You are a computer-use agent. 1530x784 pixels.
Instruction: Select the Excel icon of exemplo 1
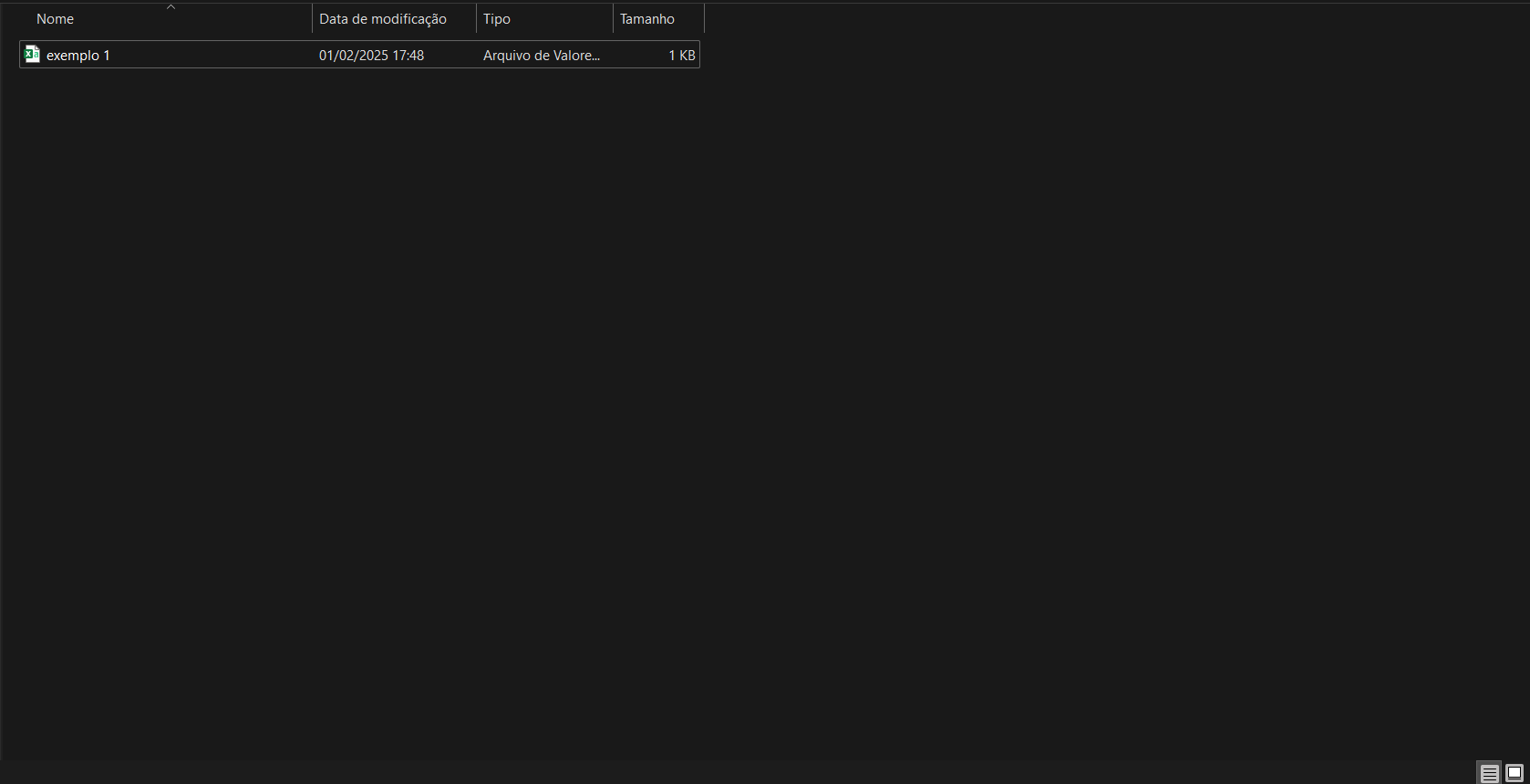tap(32, 55)
